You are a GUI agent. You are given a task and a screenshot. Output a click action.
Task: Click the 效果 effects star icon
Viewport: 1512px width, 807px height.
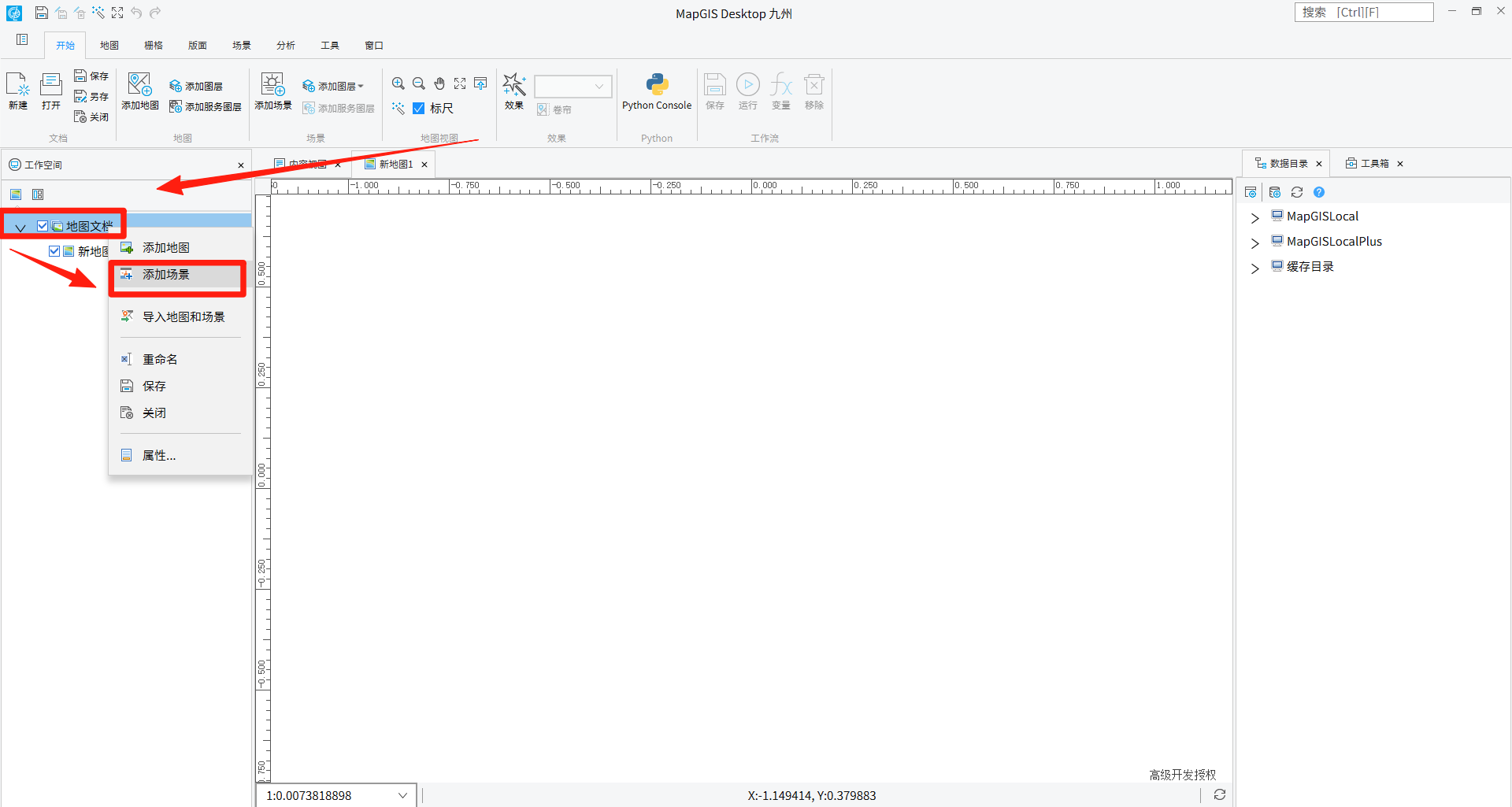514,91
